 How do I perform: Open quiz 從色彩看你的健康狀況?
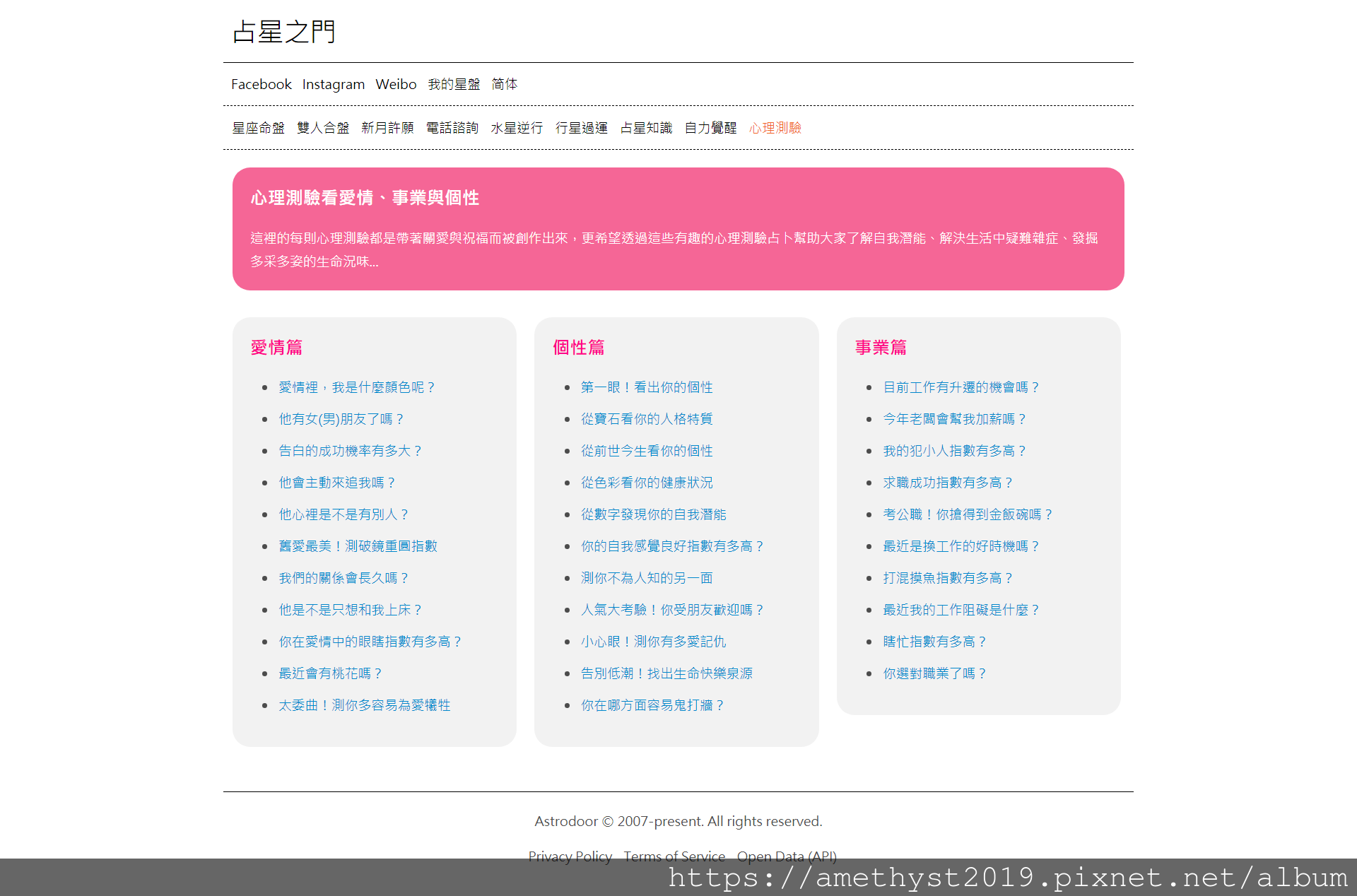(647, 483)
